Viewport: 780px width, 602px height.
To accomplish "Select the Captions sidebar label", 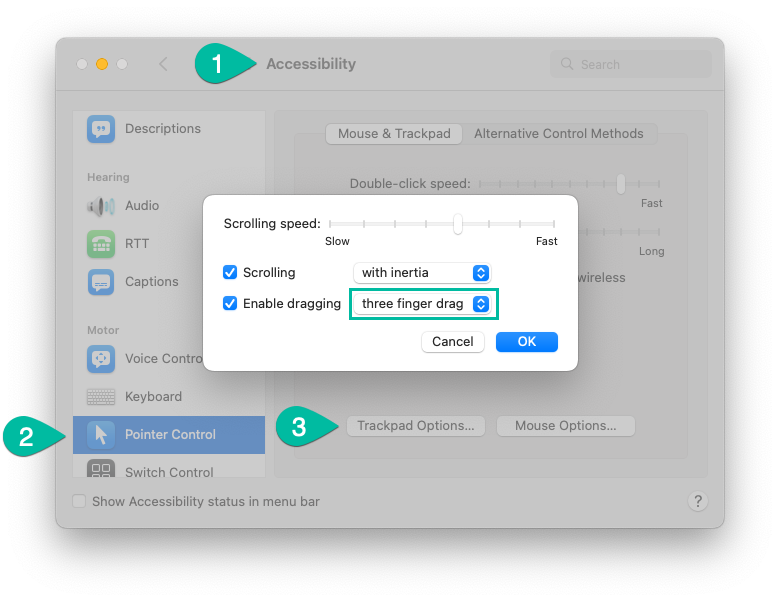I will [152, 282].
